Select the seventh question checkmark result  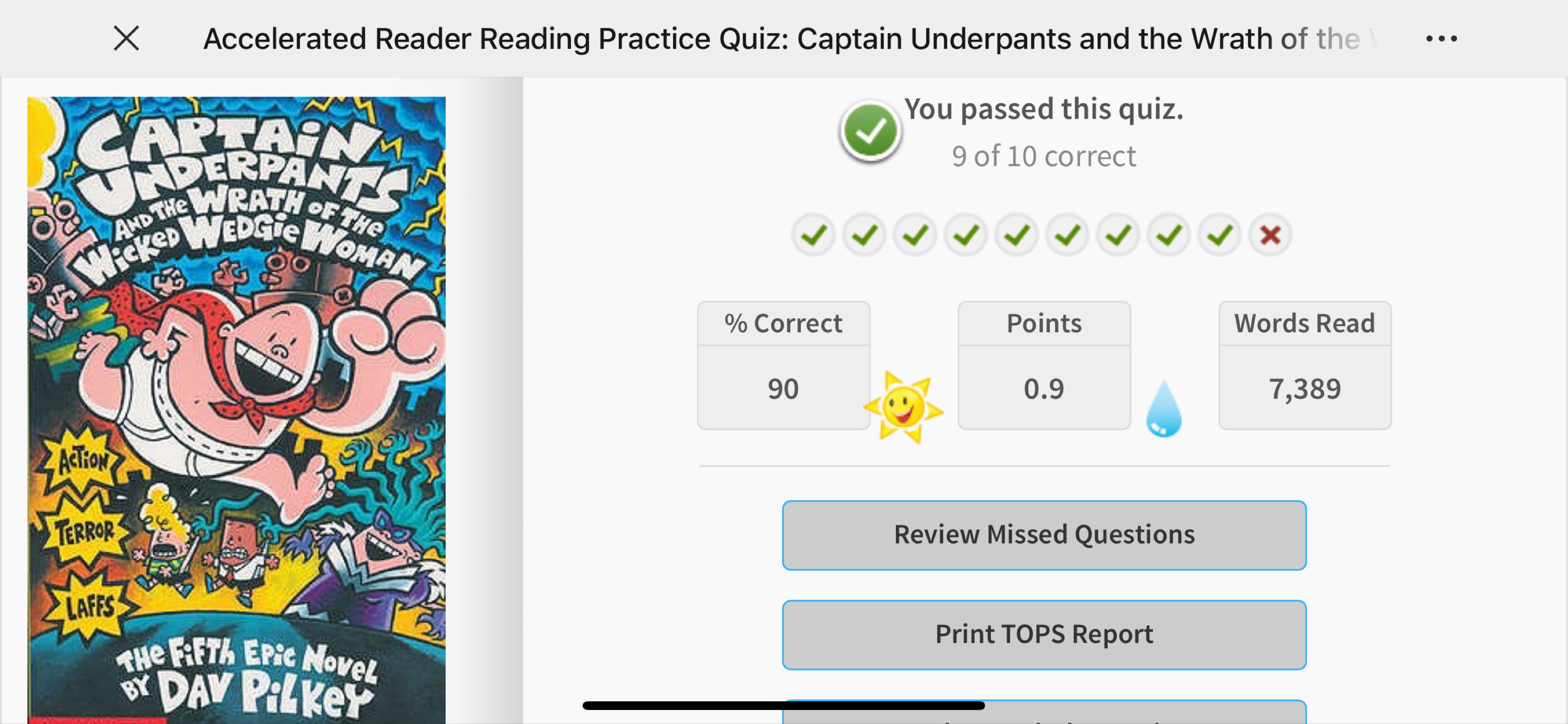click(1118, 235)
